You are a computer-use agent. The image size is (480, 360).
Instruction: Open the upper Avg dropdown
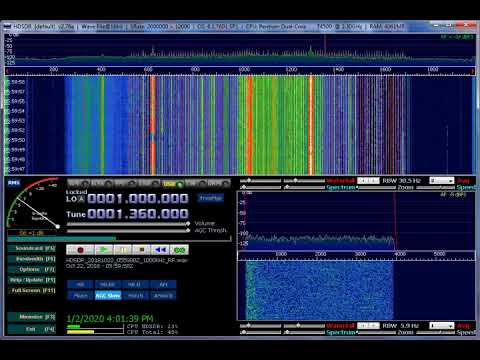pyautogui.click(x=441, y=181)
